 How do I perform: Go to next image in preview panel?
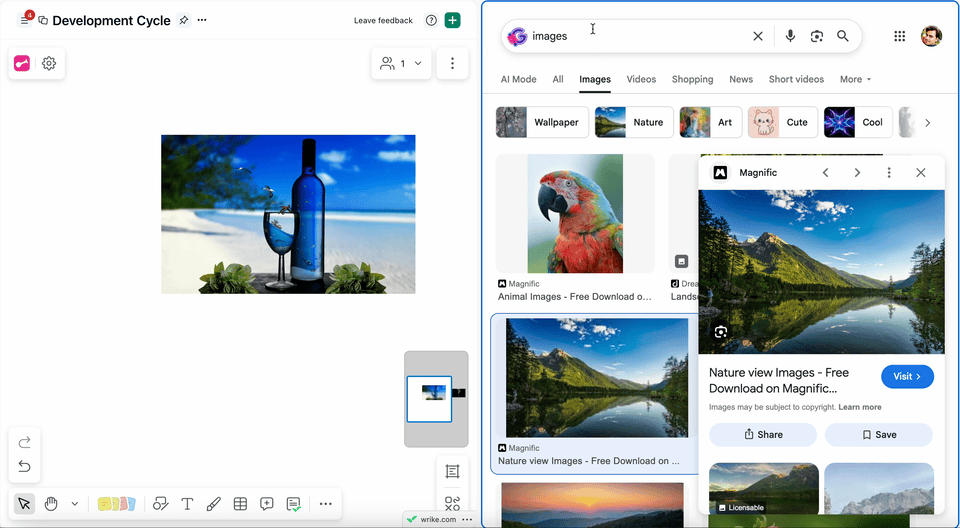point(857,173)
